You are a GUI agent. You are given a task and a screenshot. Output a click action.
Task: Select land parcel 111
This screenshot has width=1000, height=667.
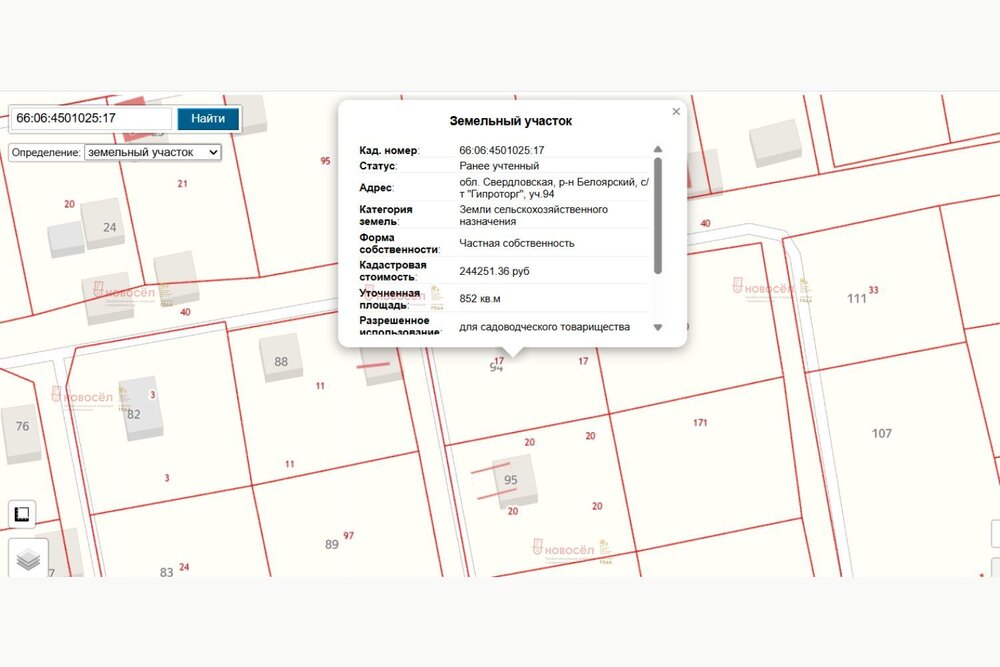point(857,299)
